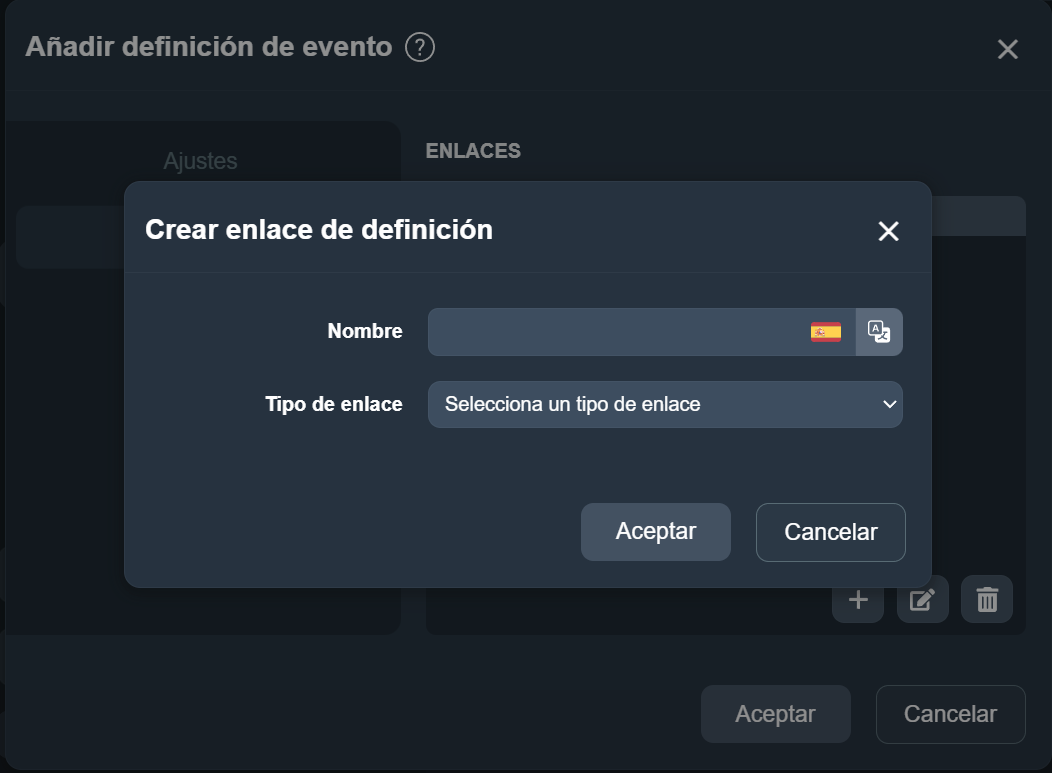
Task: Select the edit link pencil icon
Action: click(x=922, y=599)
